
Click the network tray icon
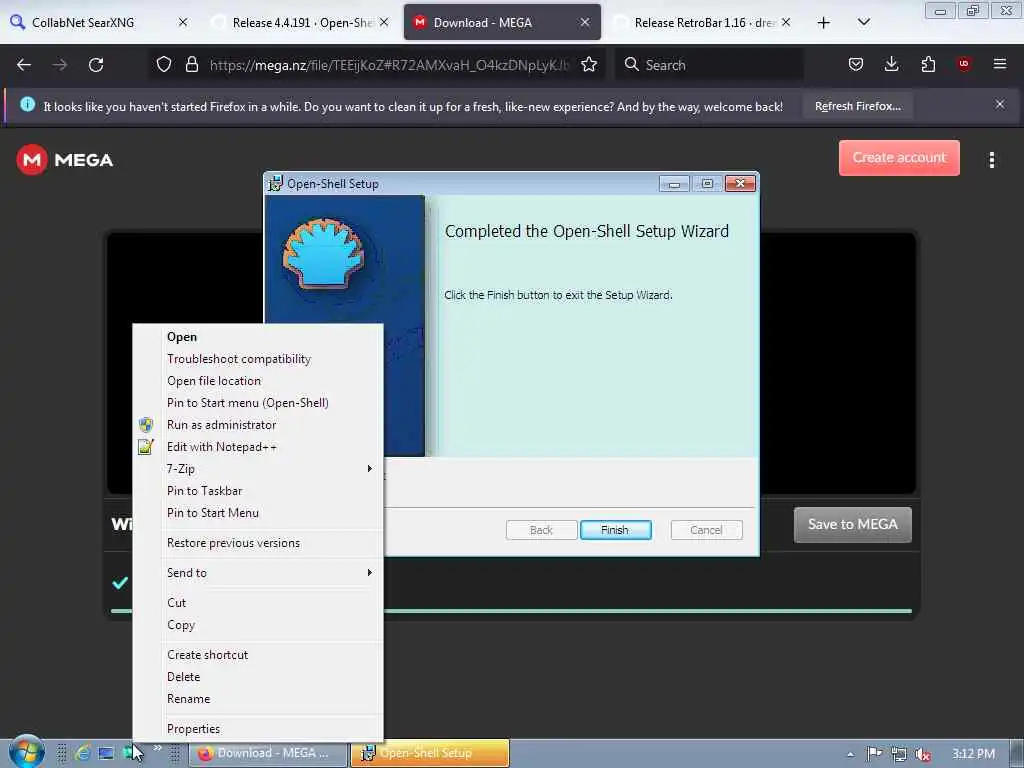pos(899,754)
